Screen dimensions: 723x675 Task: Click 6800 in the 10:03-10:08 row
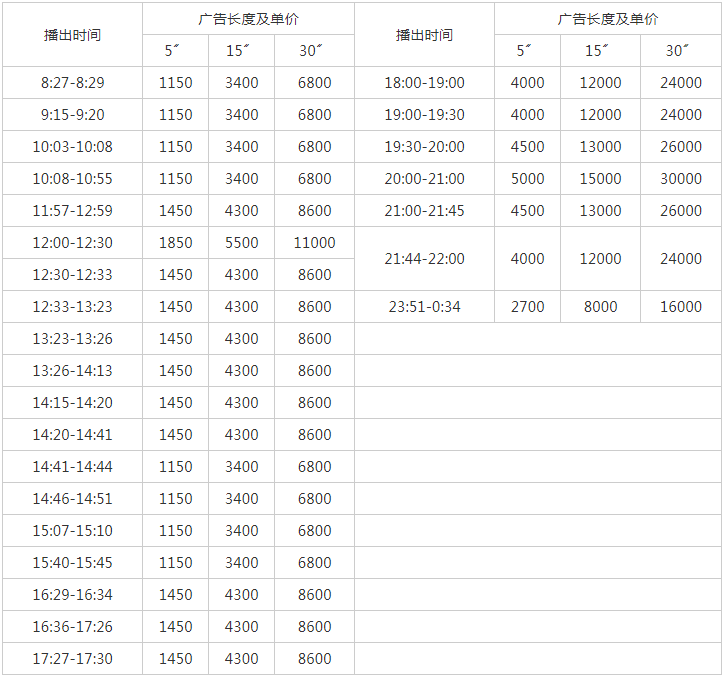314,147
